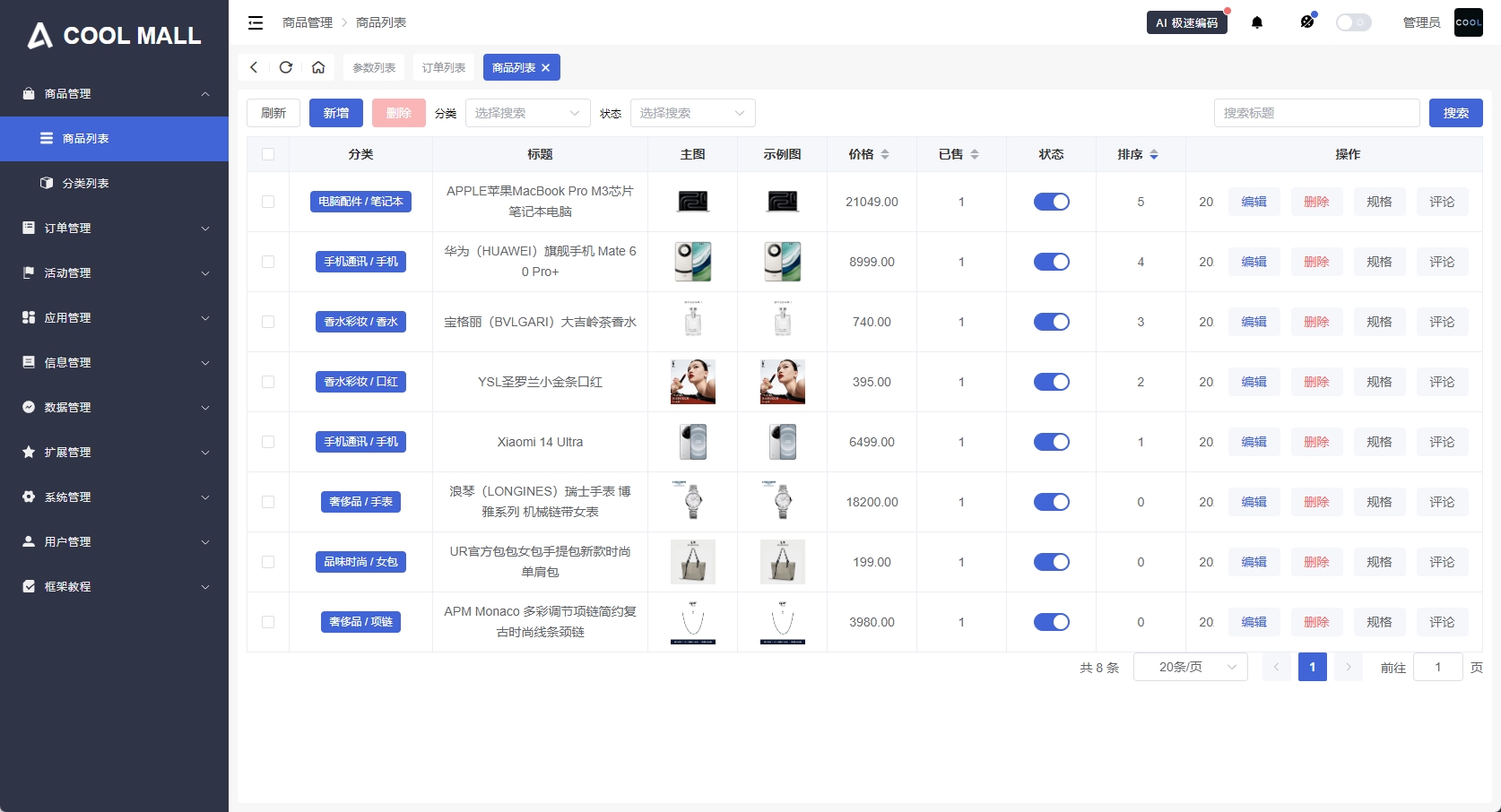Screen dimensions: 1501x812
Task: Click the 系统管理 gear icon
Action: (x=29, y=497)
